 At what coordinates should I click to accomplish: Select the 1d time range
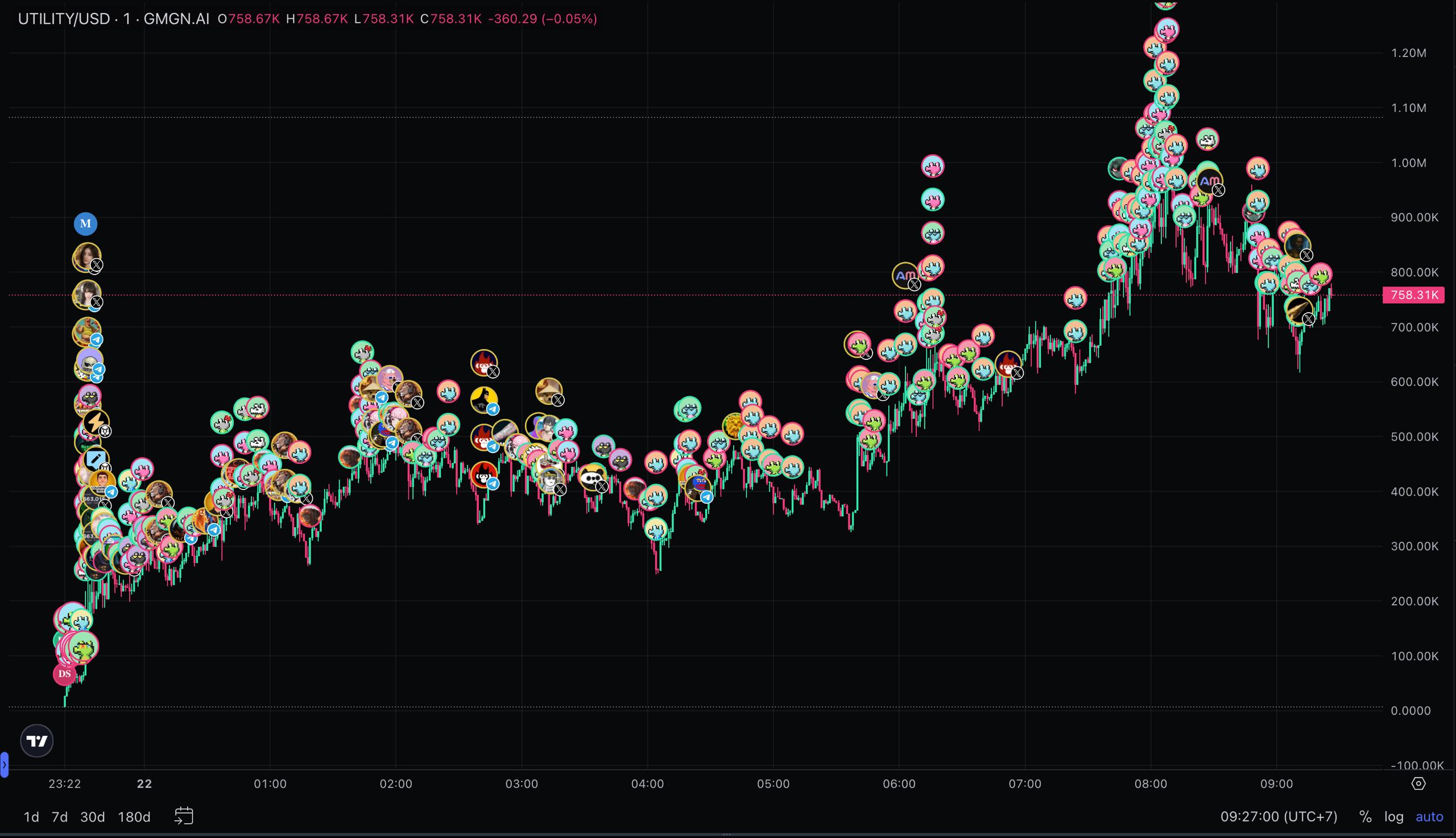point(31,817)
